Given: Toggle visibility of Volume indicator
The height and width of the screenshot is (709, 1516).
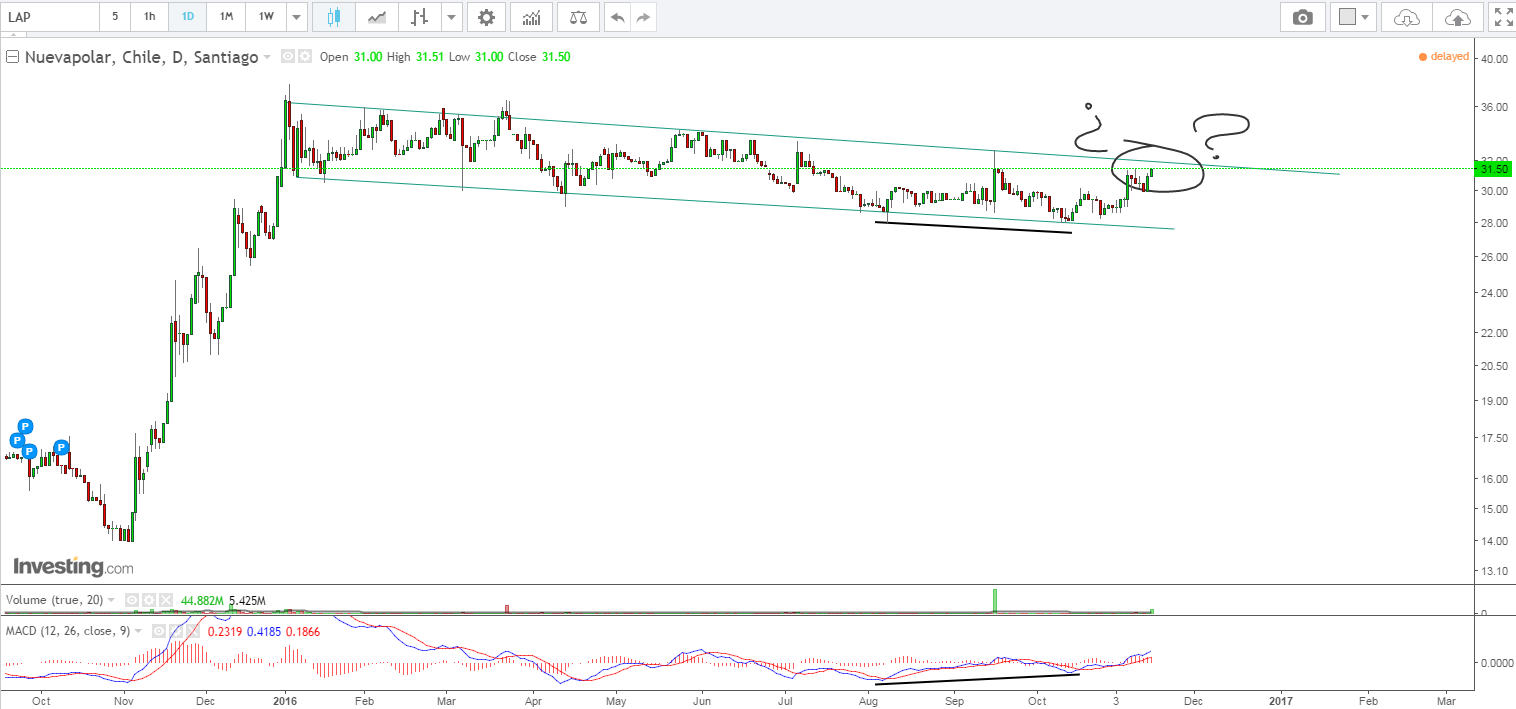Looking at the screenshot, I should pos(133,600).
